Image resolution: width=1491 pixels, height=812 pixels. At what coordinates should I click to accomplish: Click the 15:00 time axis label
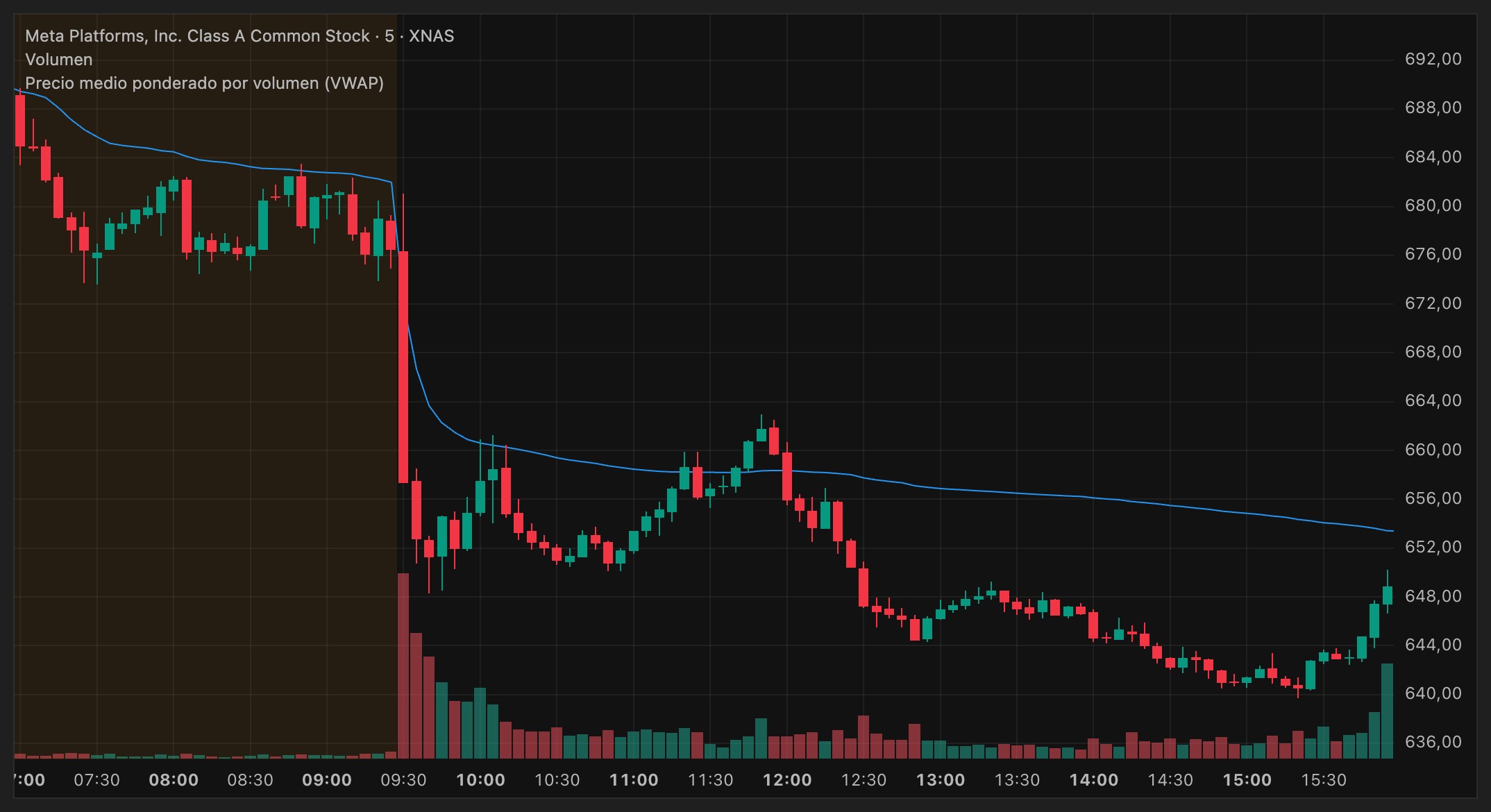[1247, 780]
